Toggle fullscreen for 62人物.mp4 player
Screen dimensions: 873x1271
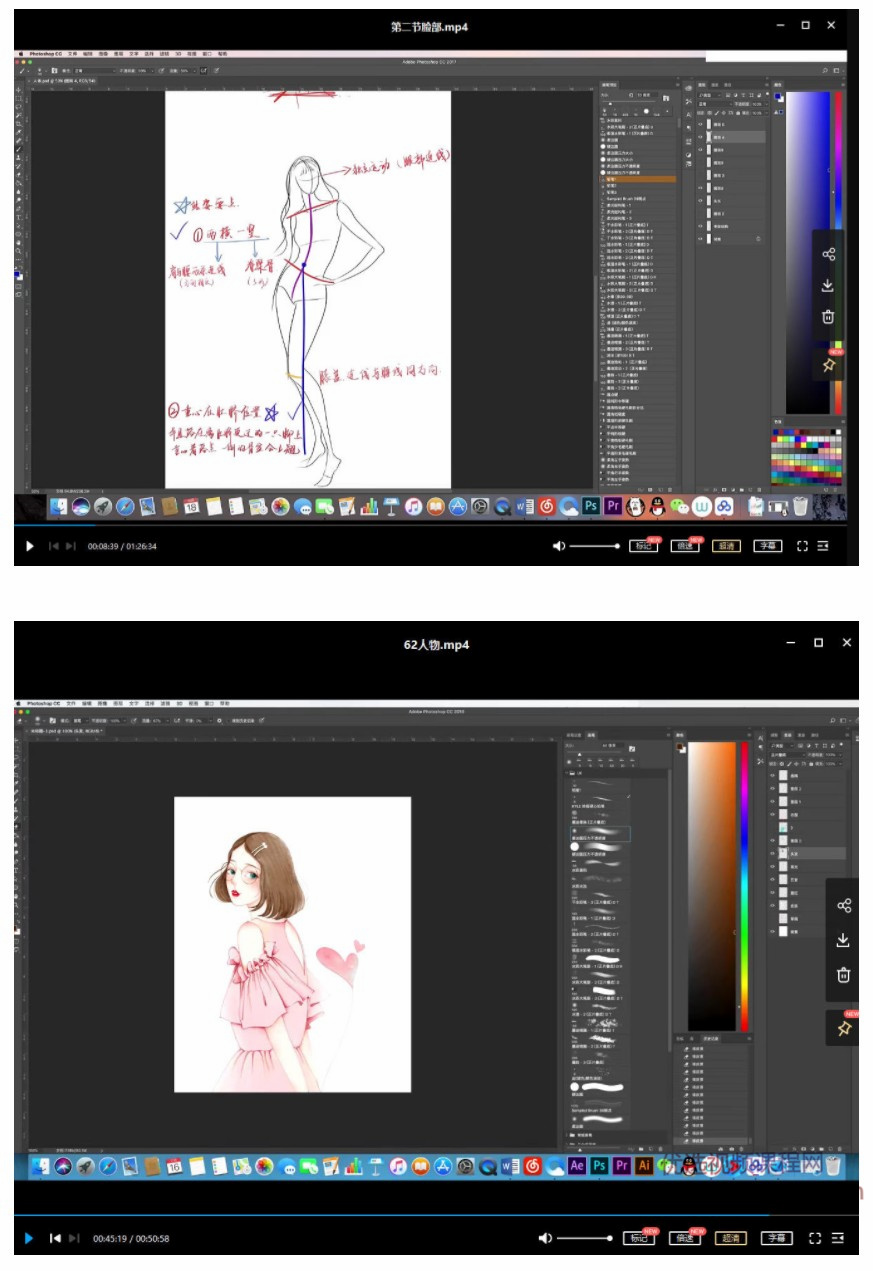point(814,1238)
